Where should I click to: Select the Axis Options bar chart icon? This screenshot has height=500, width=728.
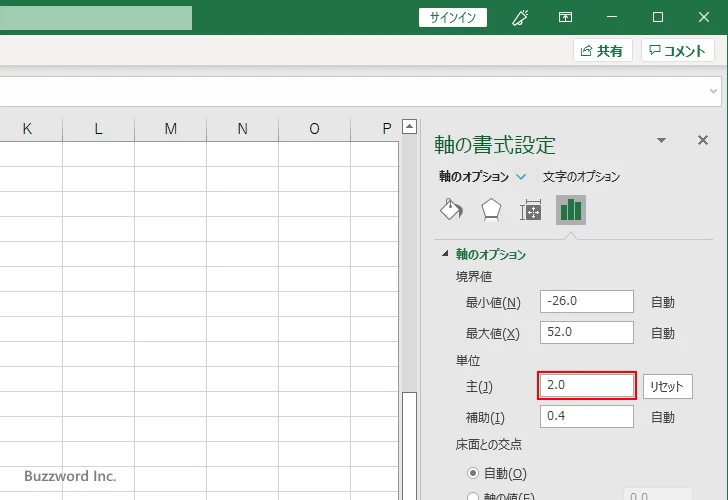pos(571,210)
